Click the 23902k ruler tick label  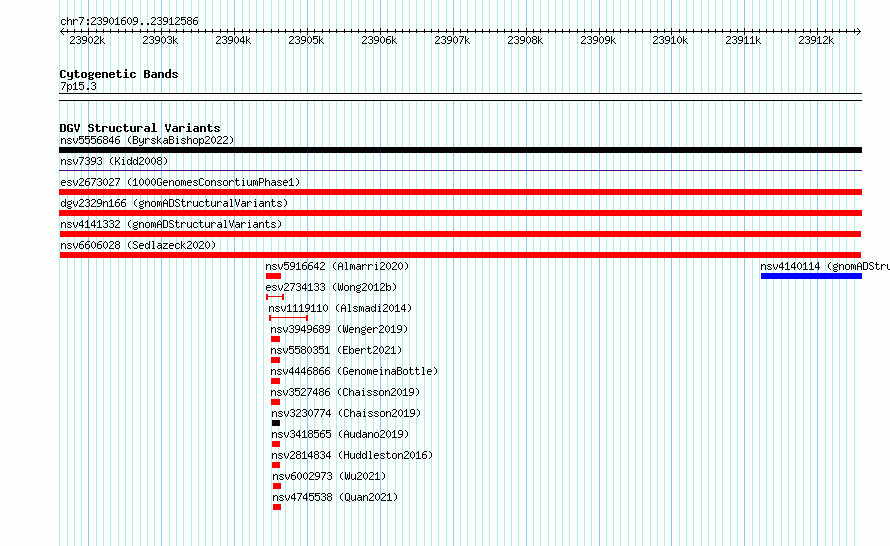point(87,40)
